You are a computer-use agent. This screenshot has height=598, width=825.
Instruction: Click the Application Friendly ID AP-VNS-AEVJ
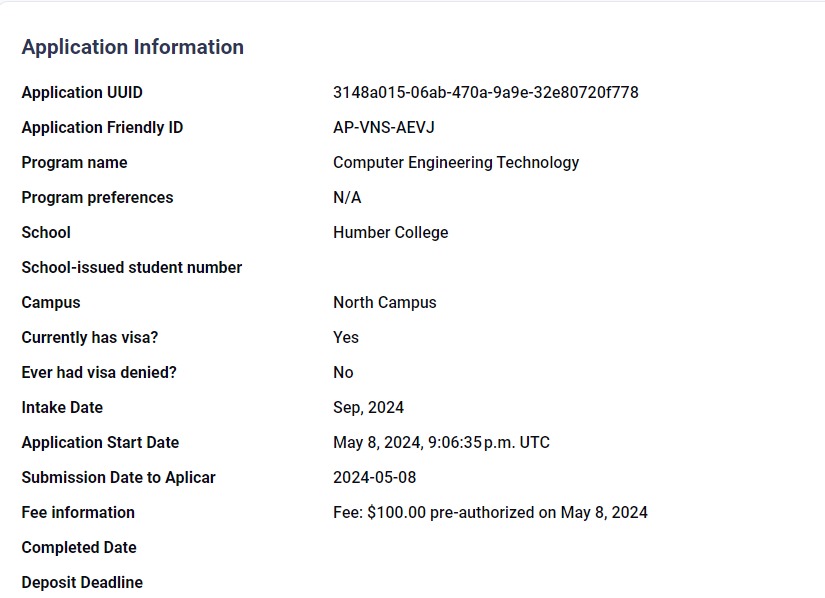coord(384,127)
